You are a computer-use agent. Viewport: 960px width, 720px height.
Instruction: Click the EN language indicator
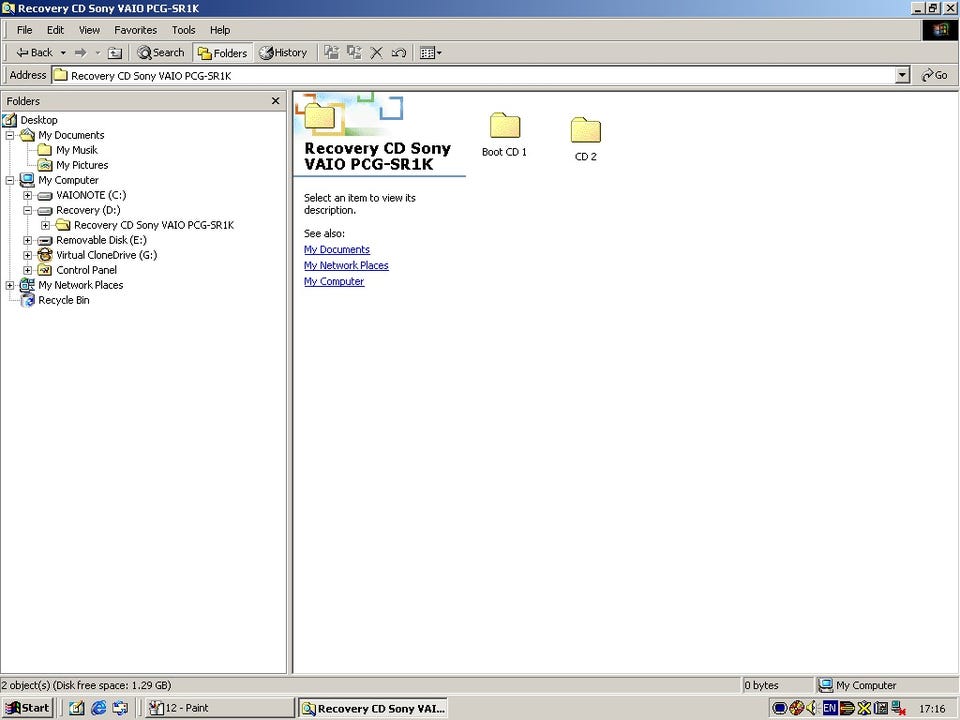[830, 708]
